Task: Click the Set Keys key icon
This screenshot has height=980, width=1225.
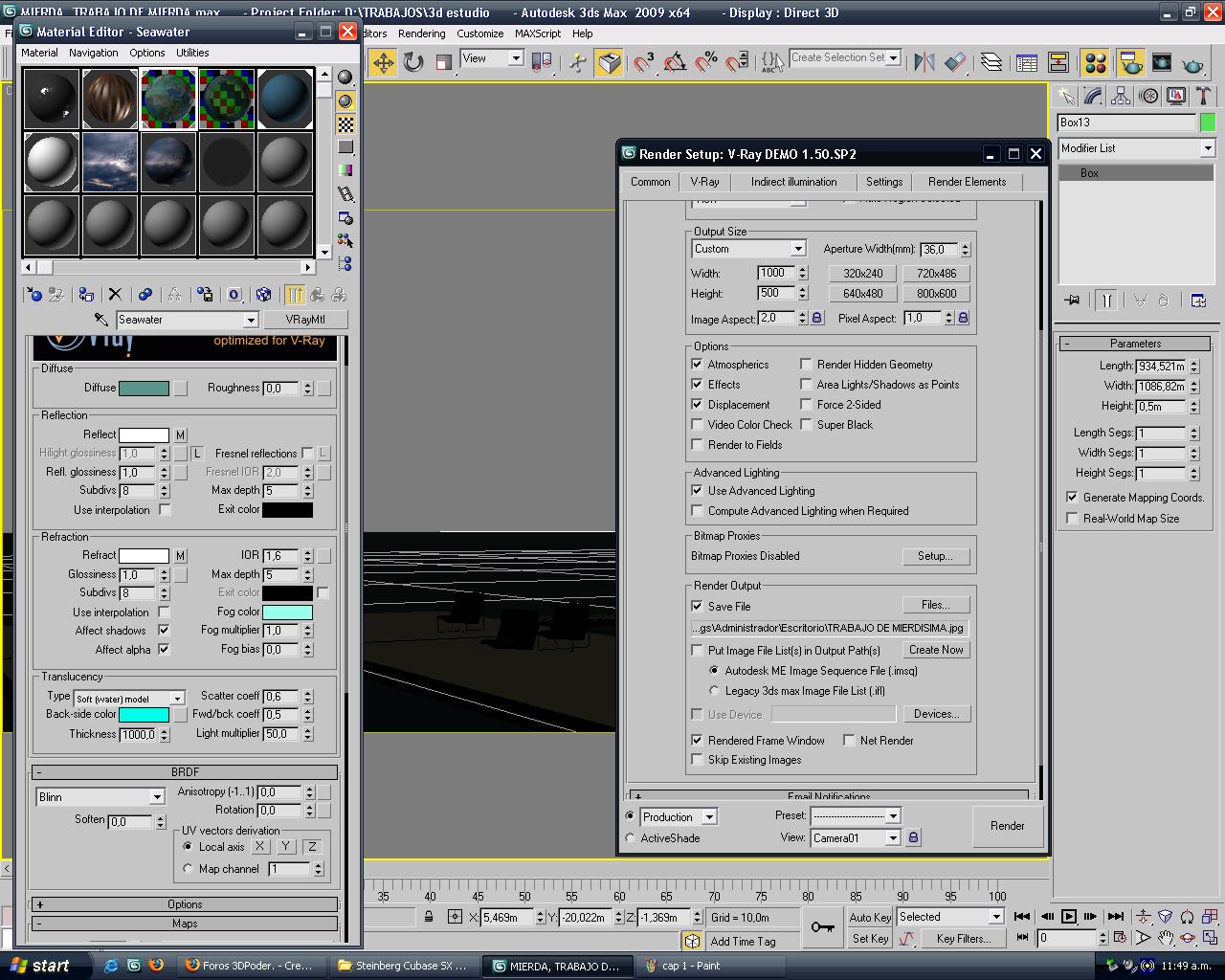Action: coord(822,926)
